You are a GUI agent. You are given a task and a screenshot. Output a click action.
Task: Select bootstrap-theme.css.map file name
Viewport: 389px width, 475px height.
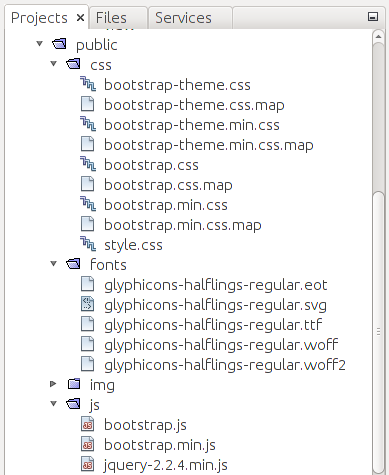pos(194,105)
